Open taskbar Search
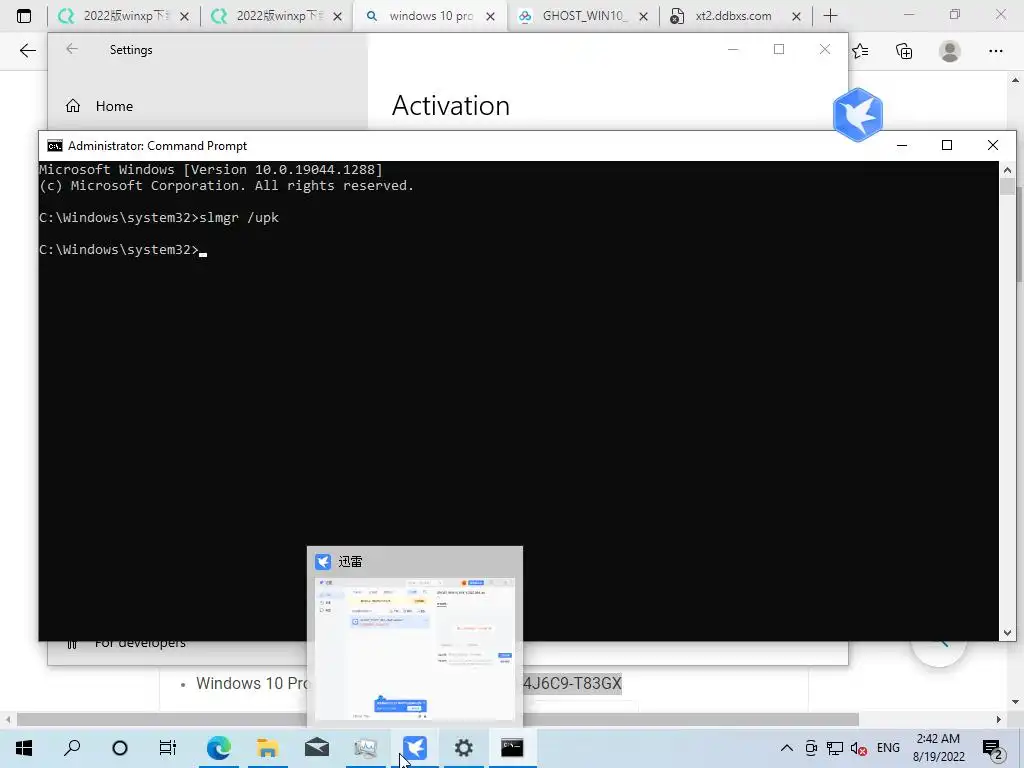 [x=72, y=748]
